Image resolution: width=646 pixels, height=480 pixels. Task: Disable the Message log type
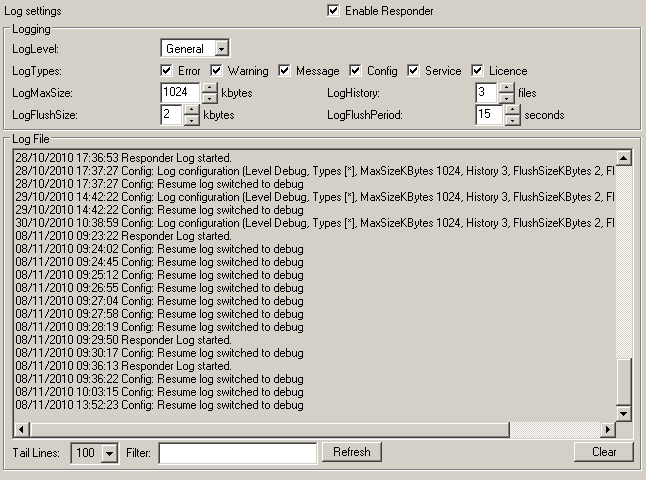(x=285, y=71)
